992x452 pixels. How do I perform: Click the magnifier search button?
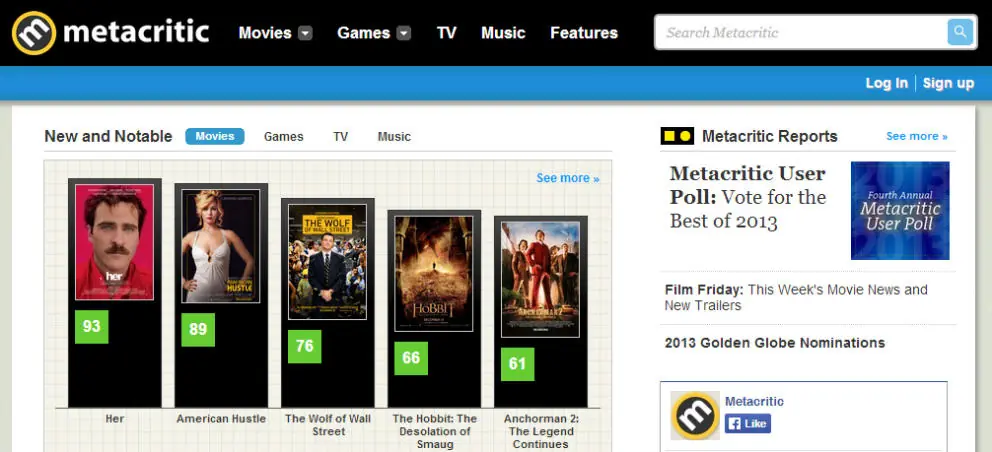tap(960, 32)
